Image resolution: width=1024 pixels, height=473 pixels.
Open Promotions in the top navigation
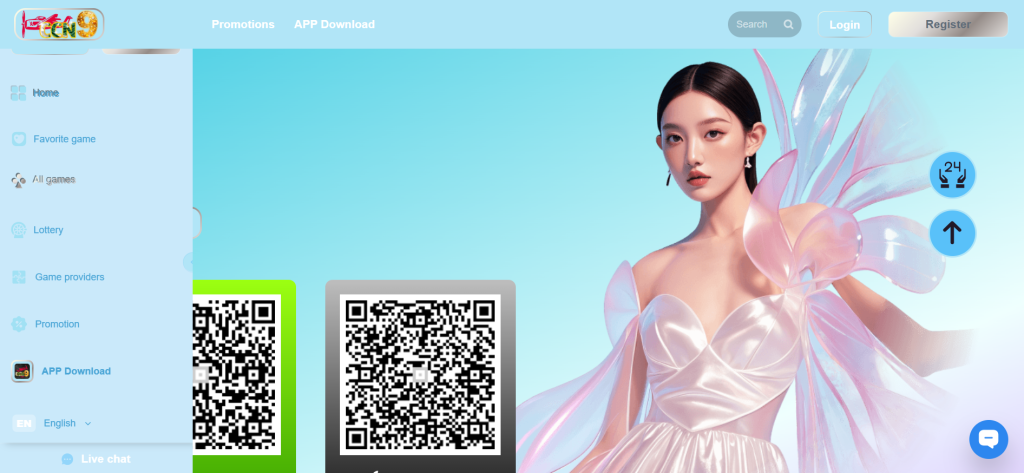243,25
